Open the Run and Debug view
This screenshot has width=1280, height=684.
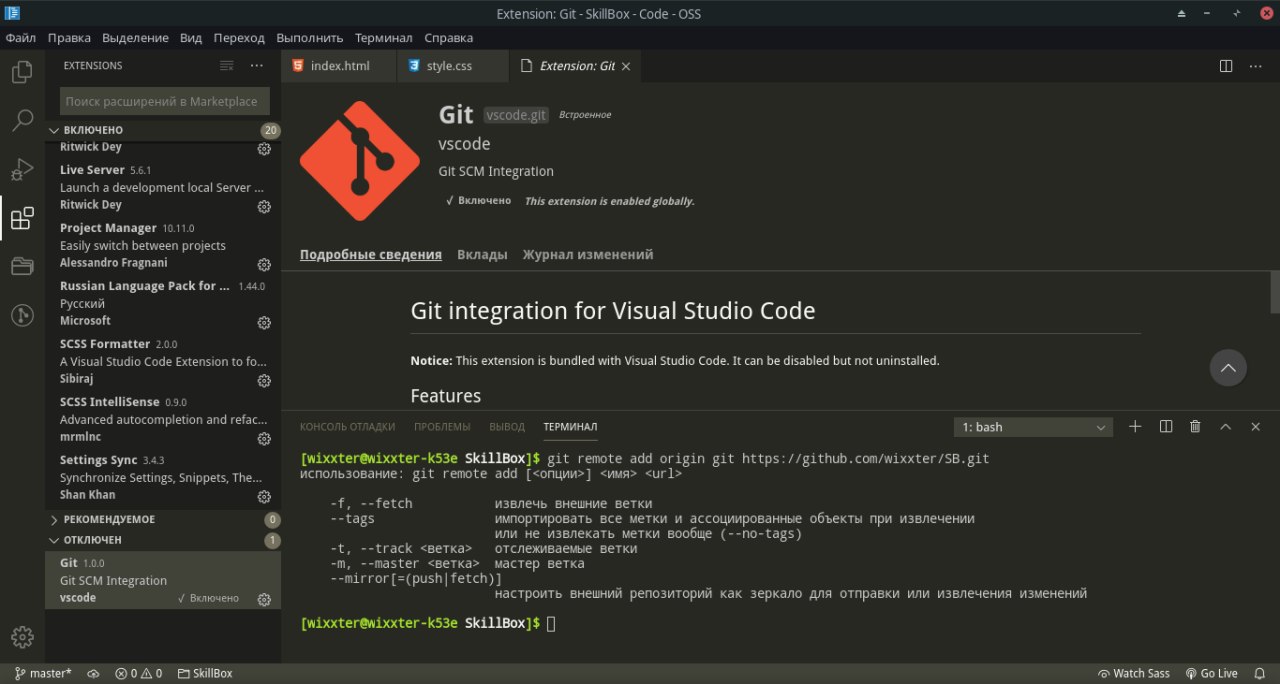(22, 169)
